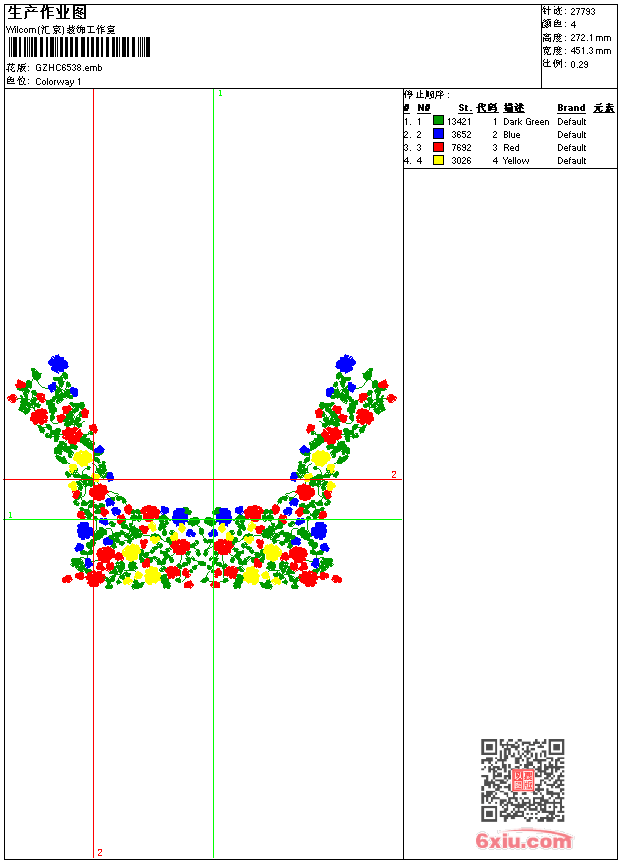This screenshot has height=860, width=620.
Task: Open the 6xiu.com watermark link
Action: pos(524,841)
